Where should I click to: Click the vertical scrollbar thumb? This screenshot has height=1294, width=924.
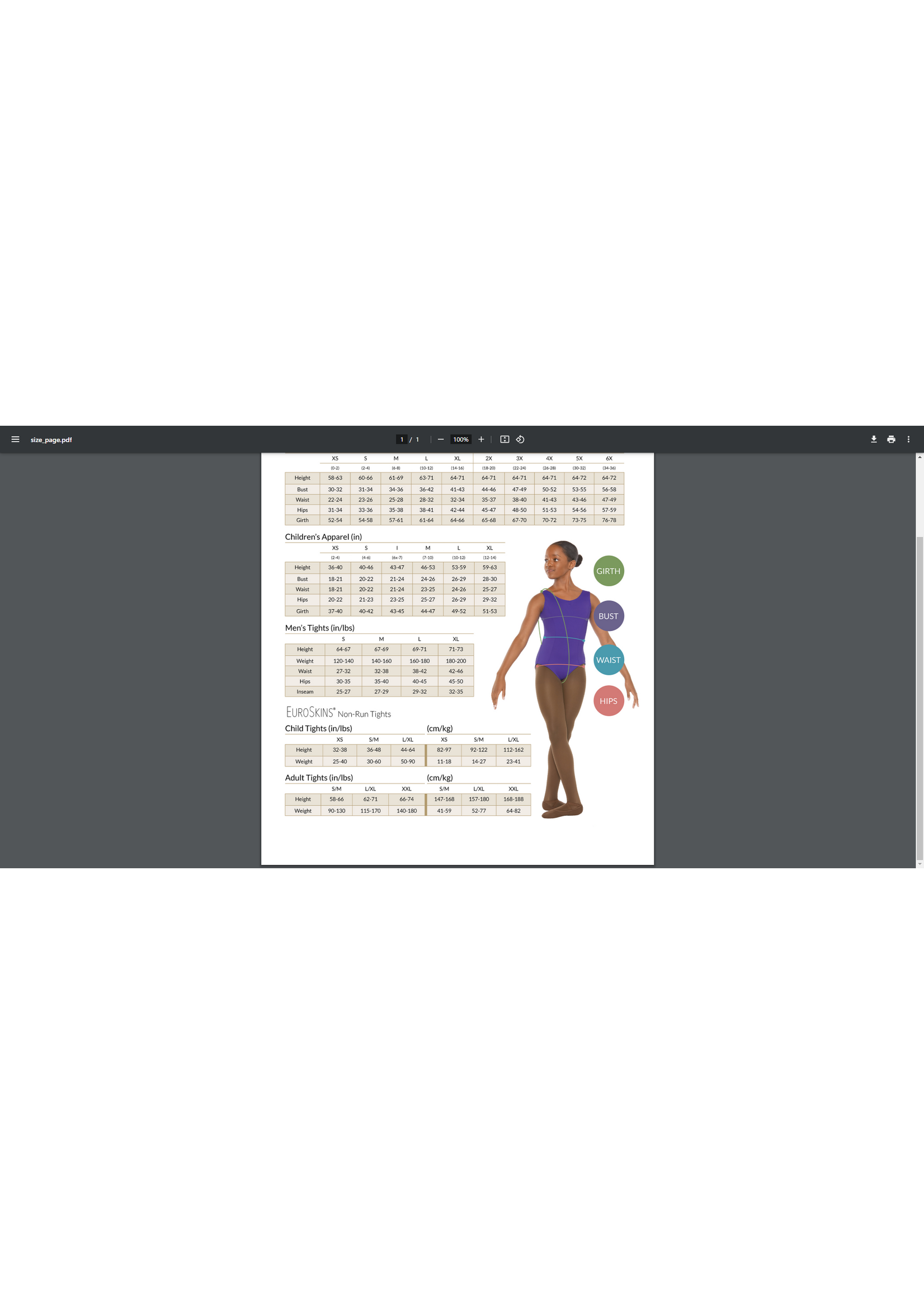[x=920, y=697]
